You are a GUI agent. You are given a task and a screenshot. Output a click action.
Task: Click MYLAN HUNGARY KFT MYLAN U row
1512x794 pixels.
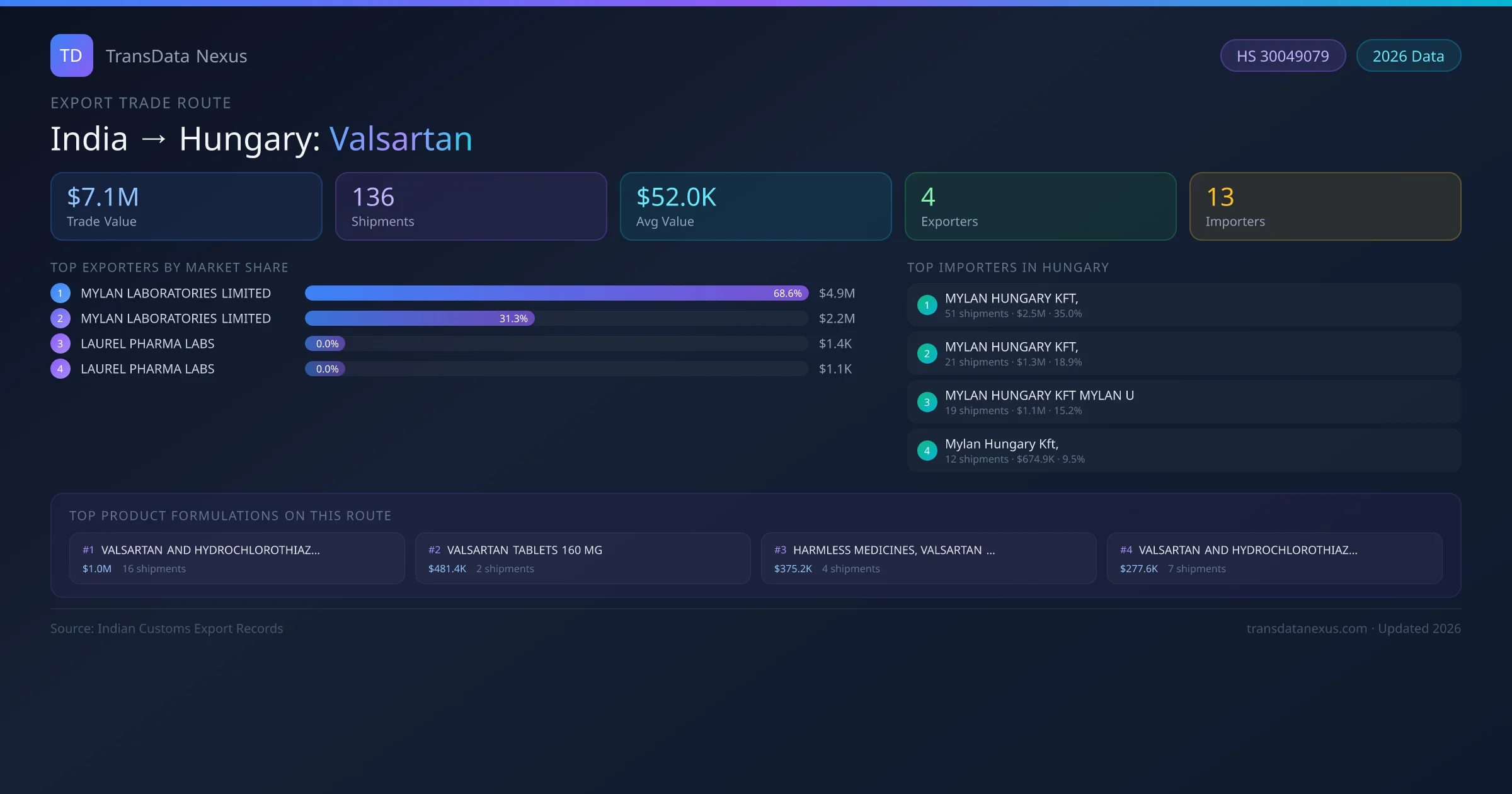tap(1183, 402)
